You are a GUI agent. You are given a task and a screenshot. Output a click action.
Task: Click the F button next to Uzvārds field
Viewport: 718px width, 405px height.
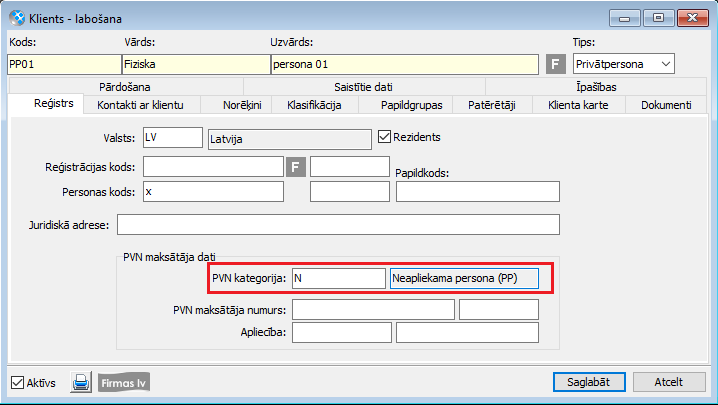pyautogui.click(x=555, y=64)
